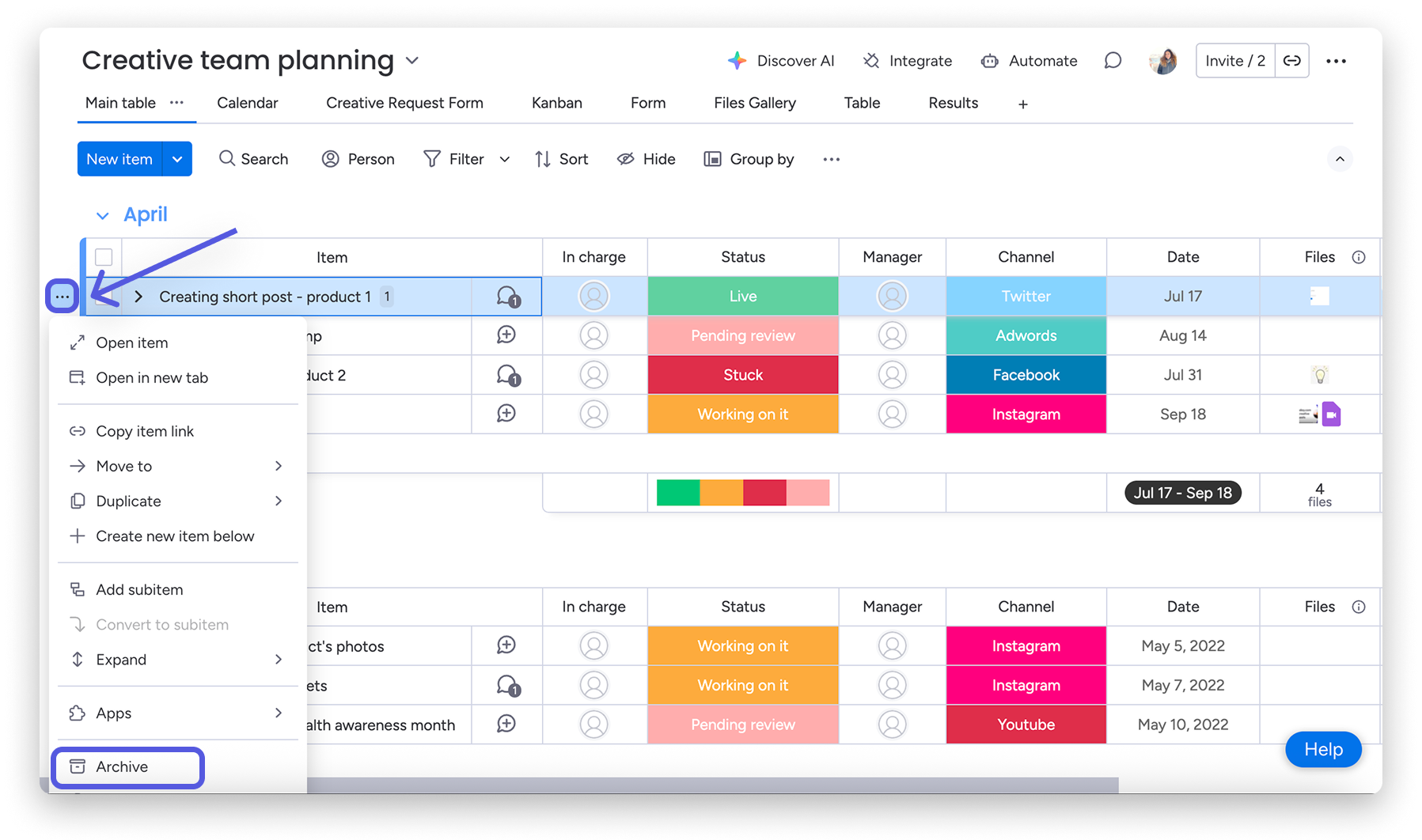
Task: Open the Help button
Action: pyautogui.click(x=1323, y=749)
